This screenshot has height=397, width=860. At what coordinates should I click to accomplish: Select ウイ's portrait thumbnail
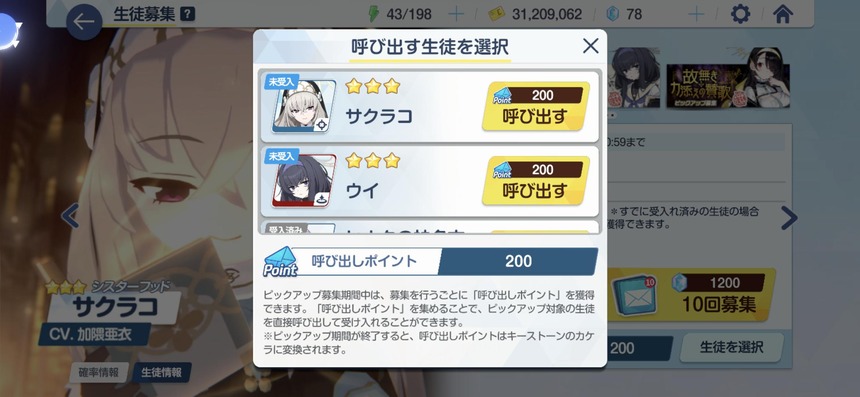tap(304, 180)
